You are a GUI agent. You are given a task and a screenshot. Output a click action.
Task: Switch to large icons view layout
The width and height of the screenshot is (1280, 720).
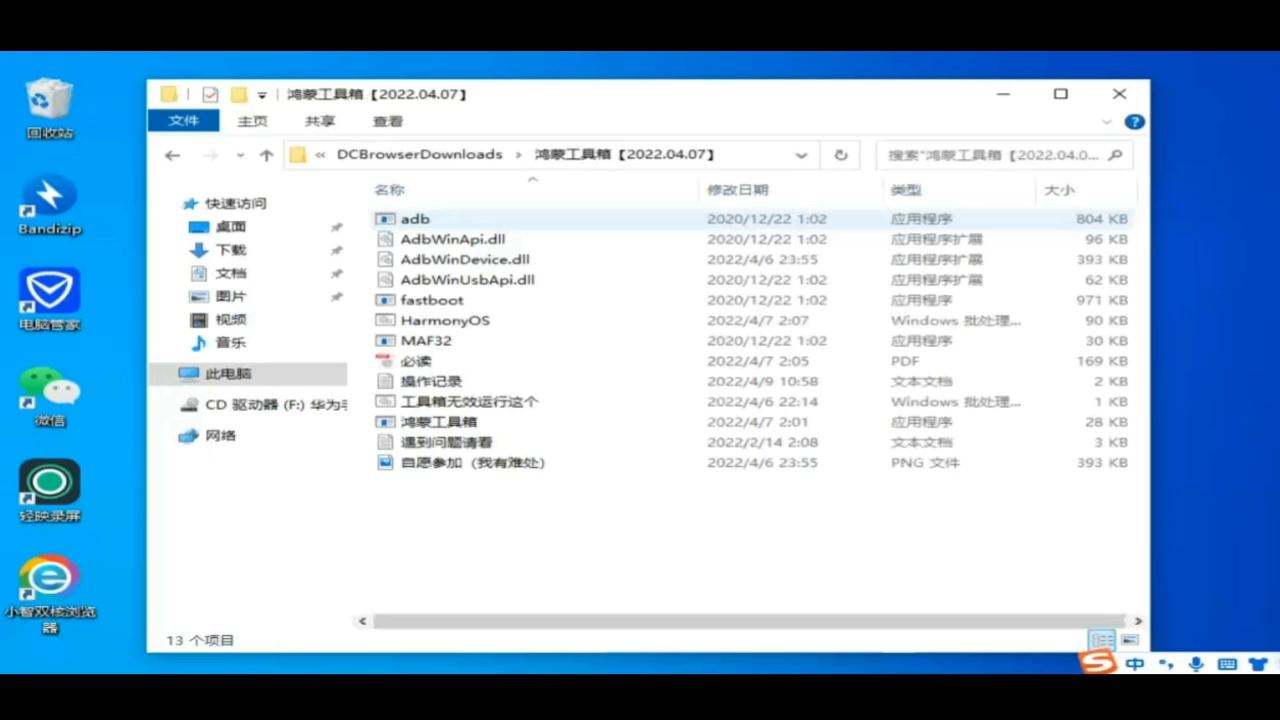click(1130, 640)
